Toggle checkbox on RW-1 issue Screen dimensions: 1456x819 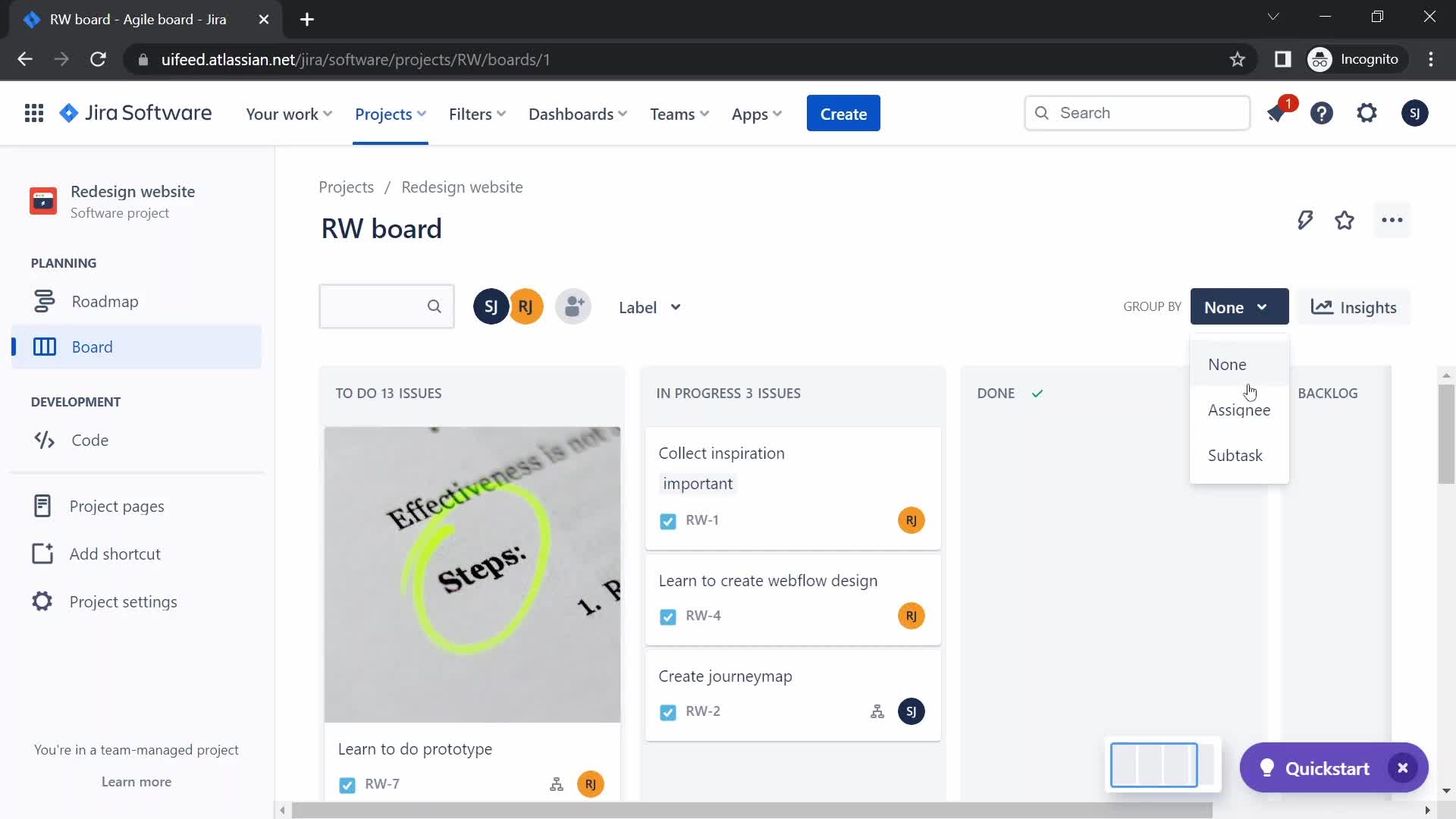point(668,520)
